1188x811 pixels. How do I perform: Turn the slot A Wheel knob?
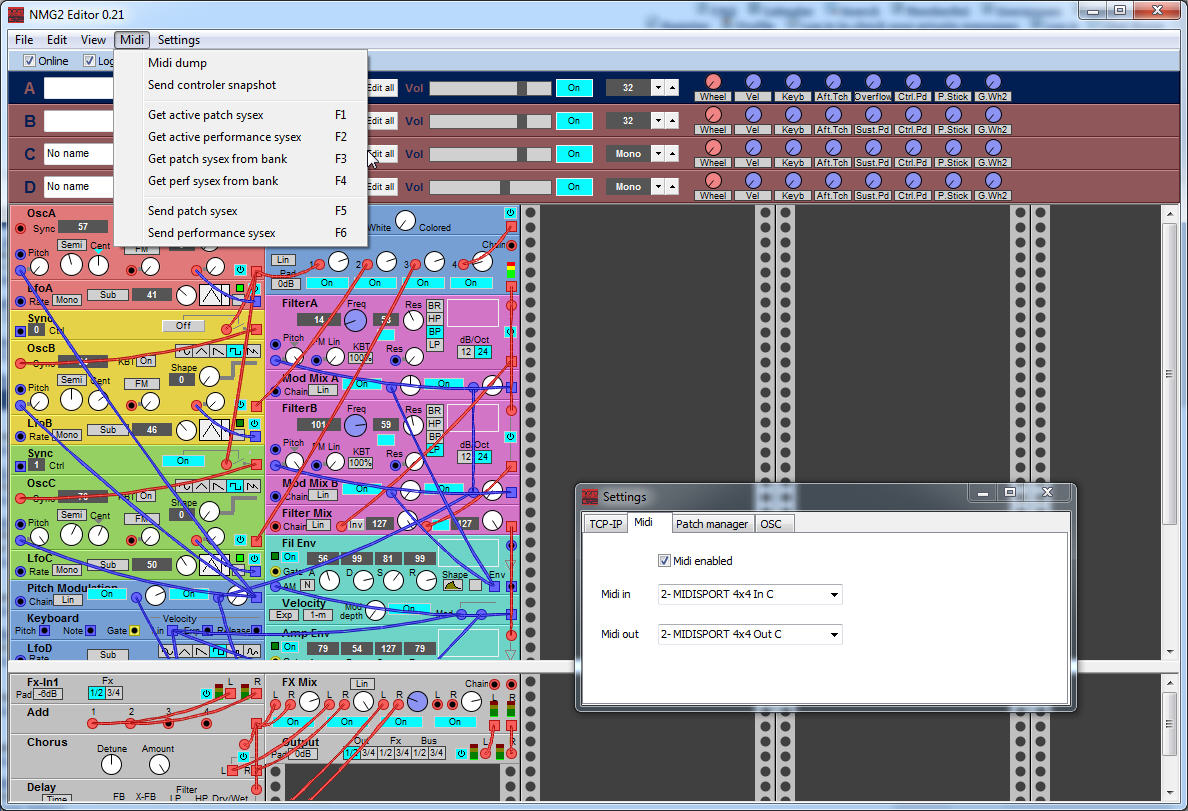coord(713,82)
